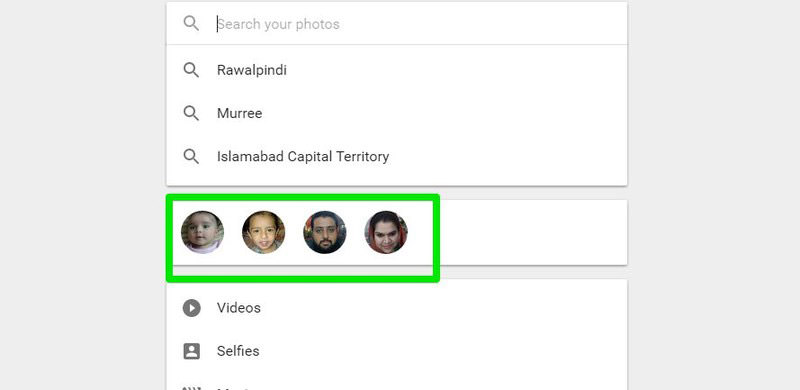Open Islamabad Capital Territory suggestion
800x390 pixels.
point(396,156)
